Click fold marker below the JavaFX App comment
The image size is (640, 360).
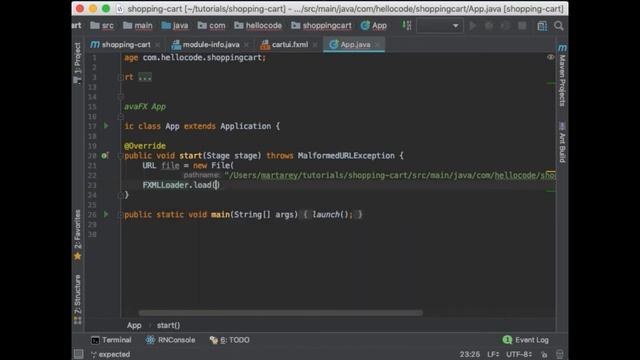[x=120, y=117]
